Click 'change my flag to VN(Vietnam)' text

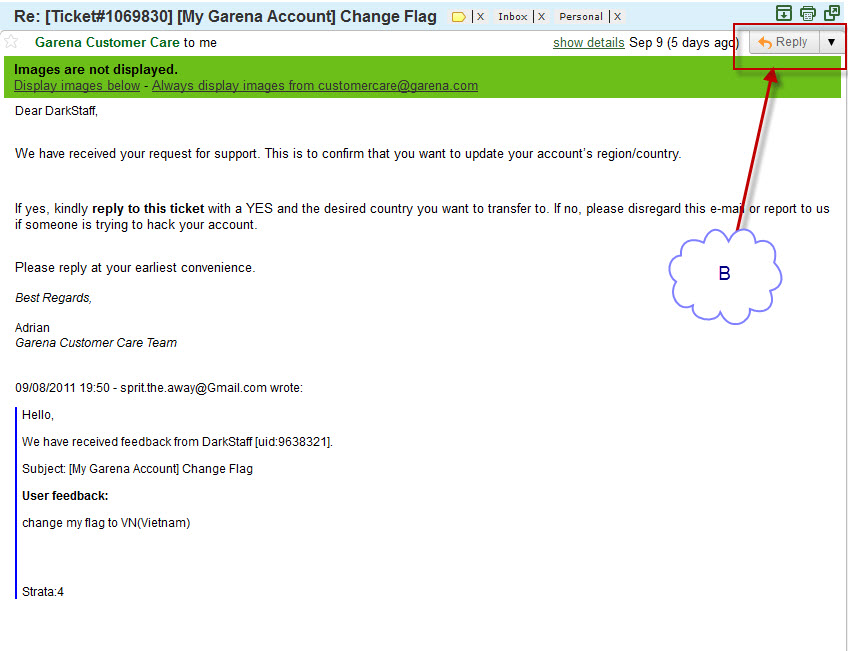click(x=106, y=523)
